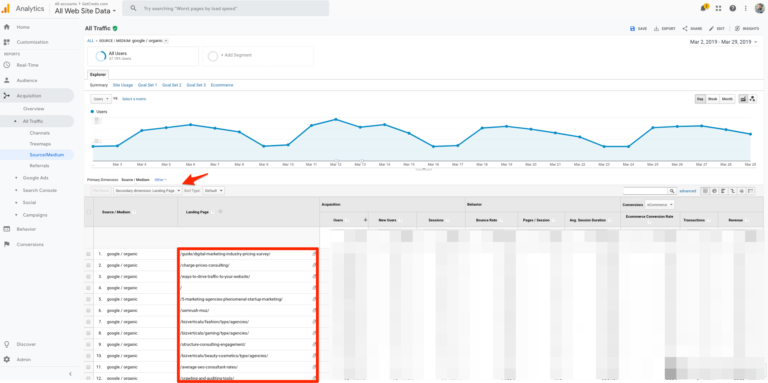Switch to pivot table view icon
This screenshot has width=768, height=383.
click(750, 191)
